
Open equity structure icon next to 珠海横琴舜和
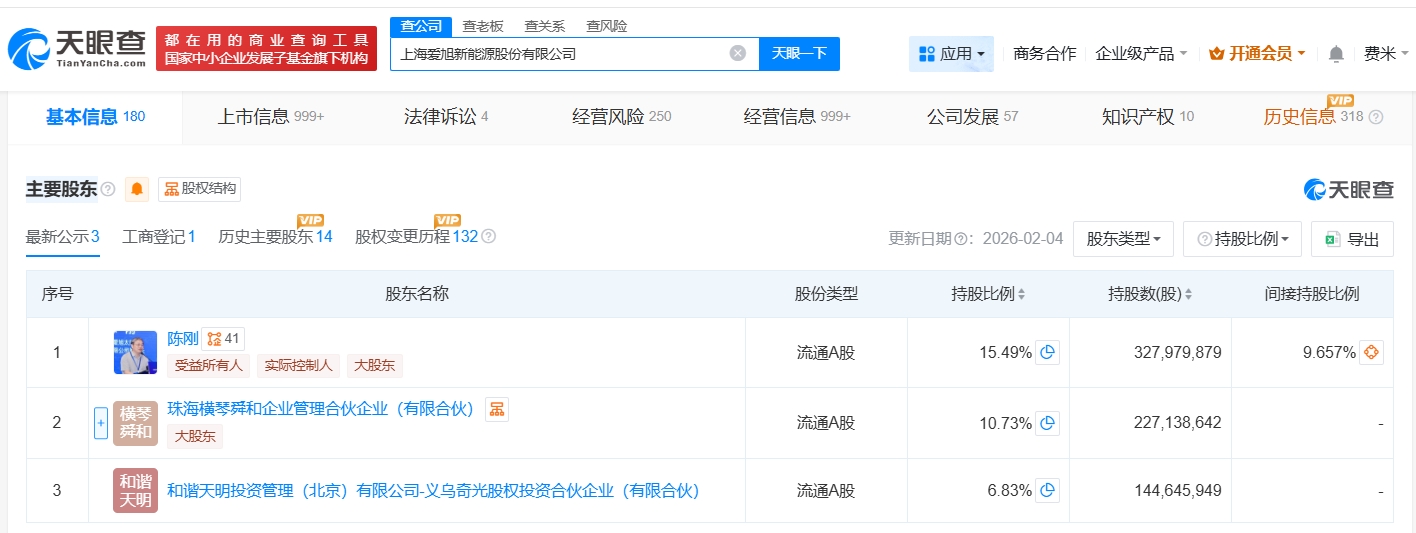click(496, 408)
